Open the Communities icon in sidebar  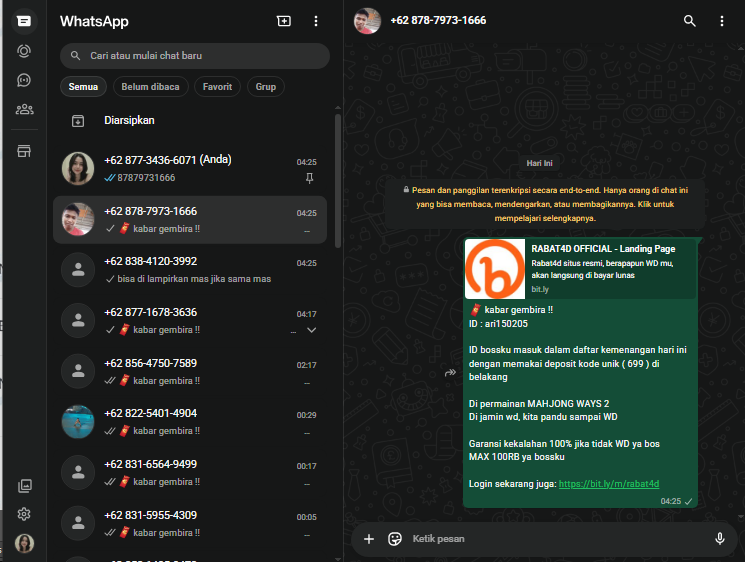tap(24, 109)
